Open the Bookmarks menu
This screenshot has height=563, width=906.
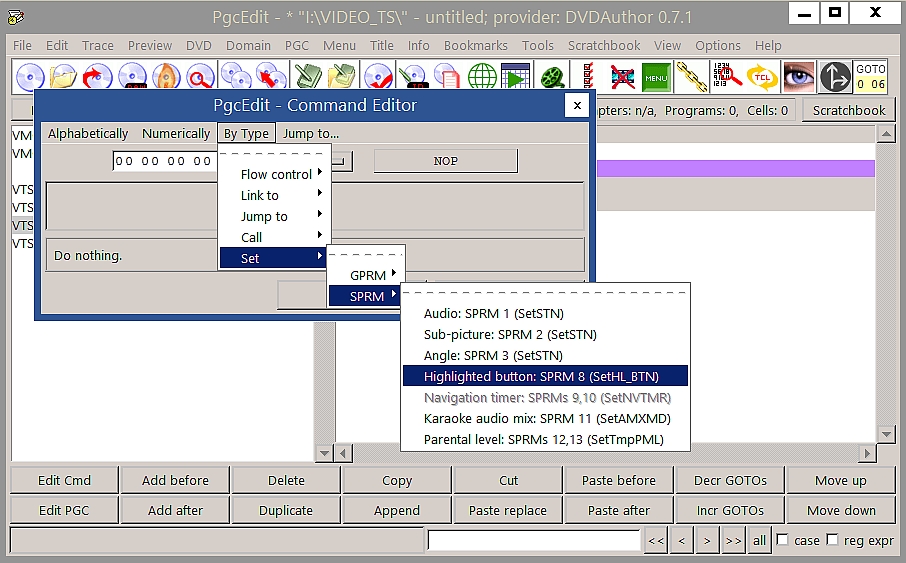[x=476, y=45]
